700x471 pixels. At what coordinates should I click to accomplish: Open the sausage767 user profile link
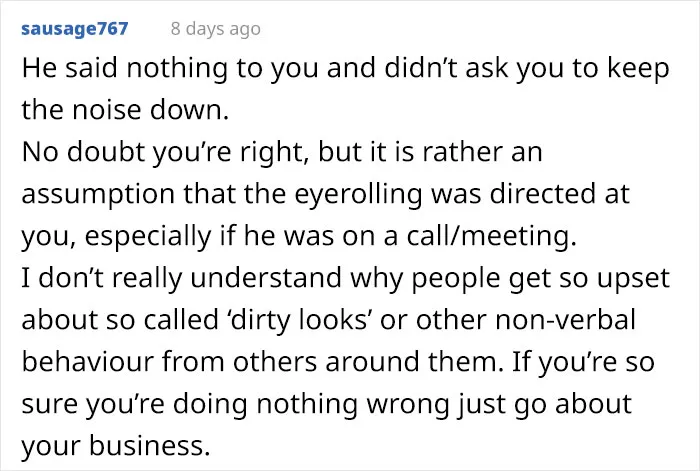pos(75,29)
